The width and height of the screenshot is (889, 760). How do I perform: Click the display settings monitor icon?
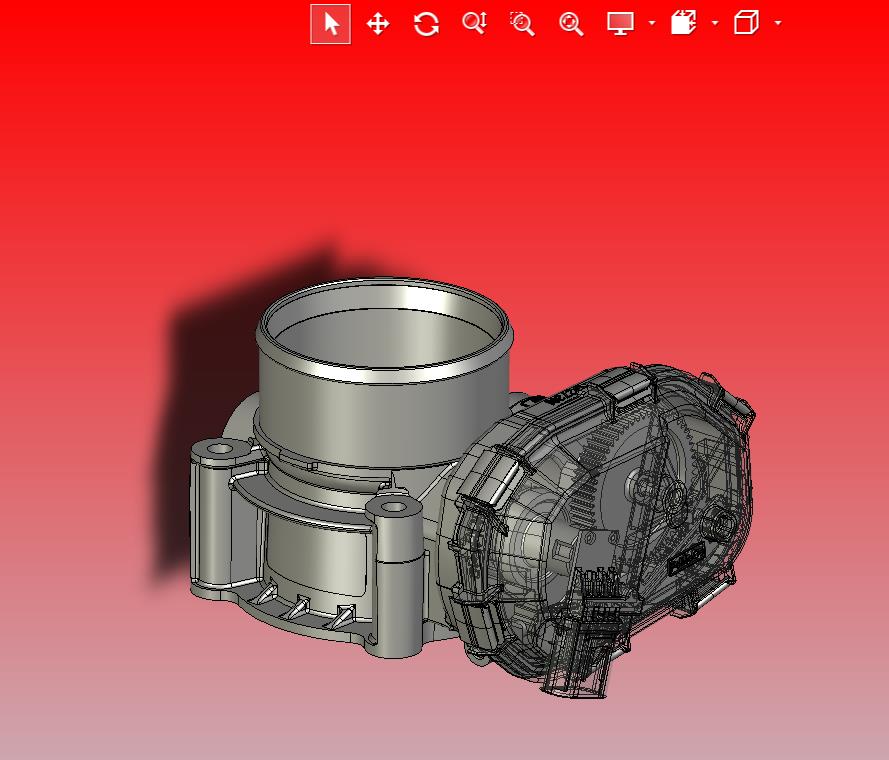click(x=620, y=24)
